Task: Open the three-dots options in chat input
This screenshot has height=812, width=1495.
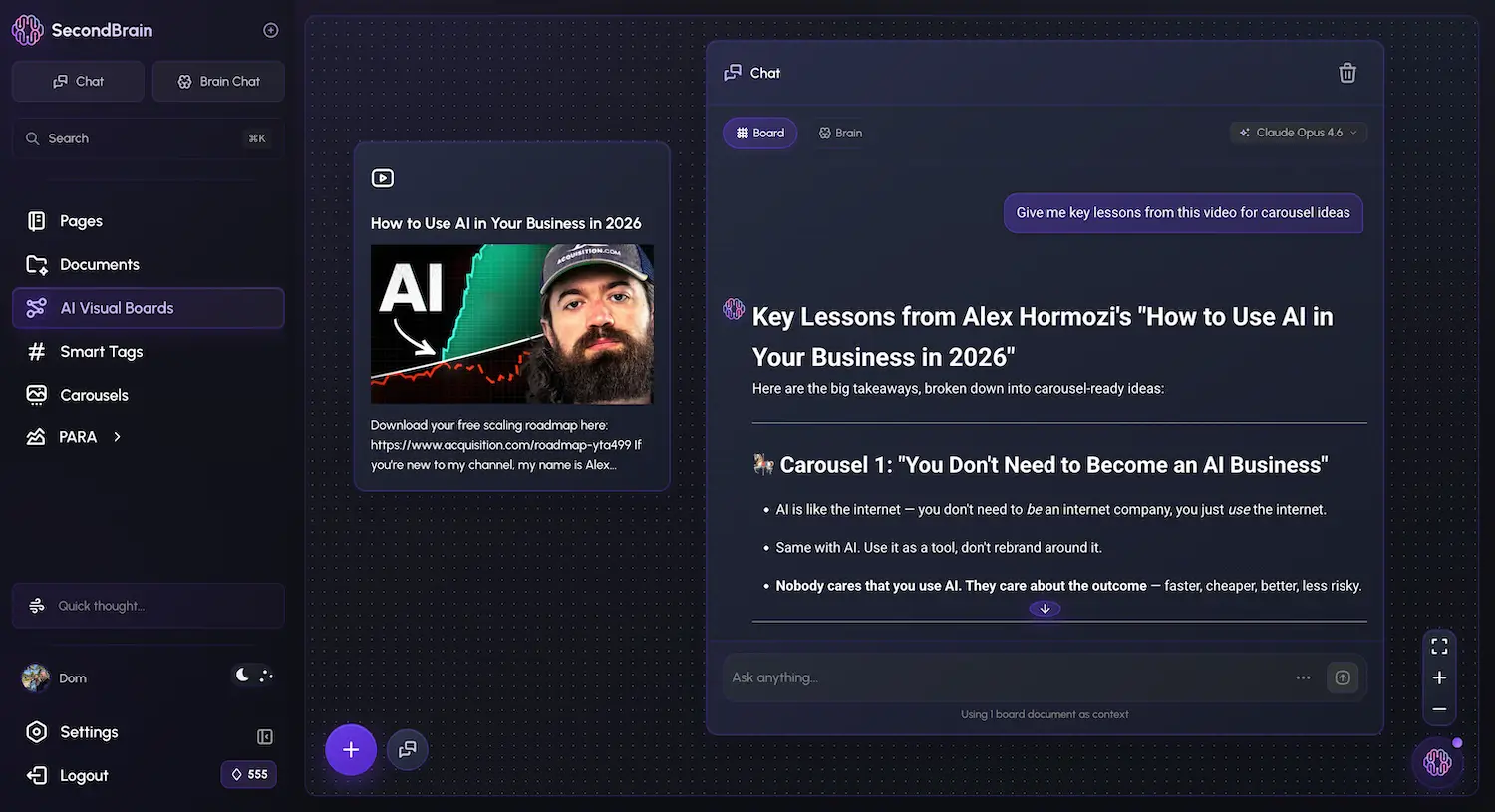Action: click(1303, 677)
